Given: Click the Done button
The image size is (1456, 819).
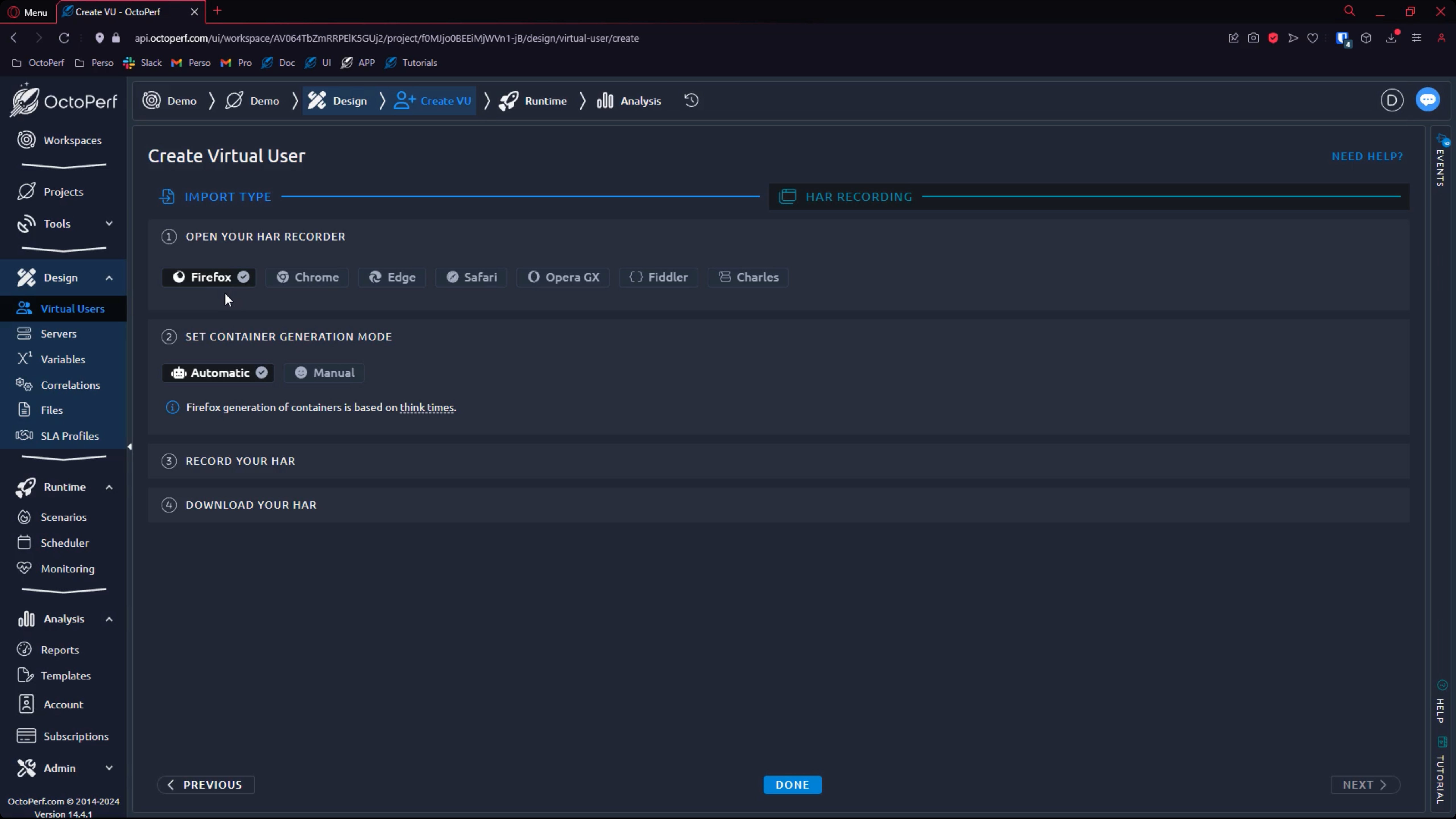Looking at the screenshot, I should pos(793,785).
